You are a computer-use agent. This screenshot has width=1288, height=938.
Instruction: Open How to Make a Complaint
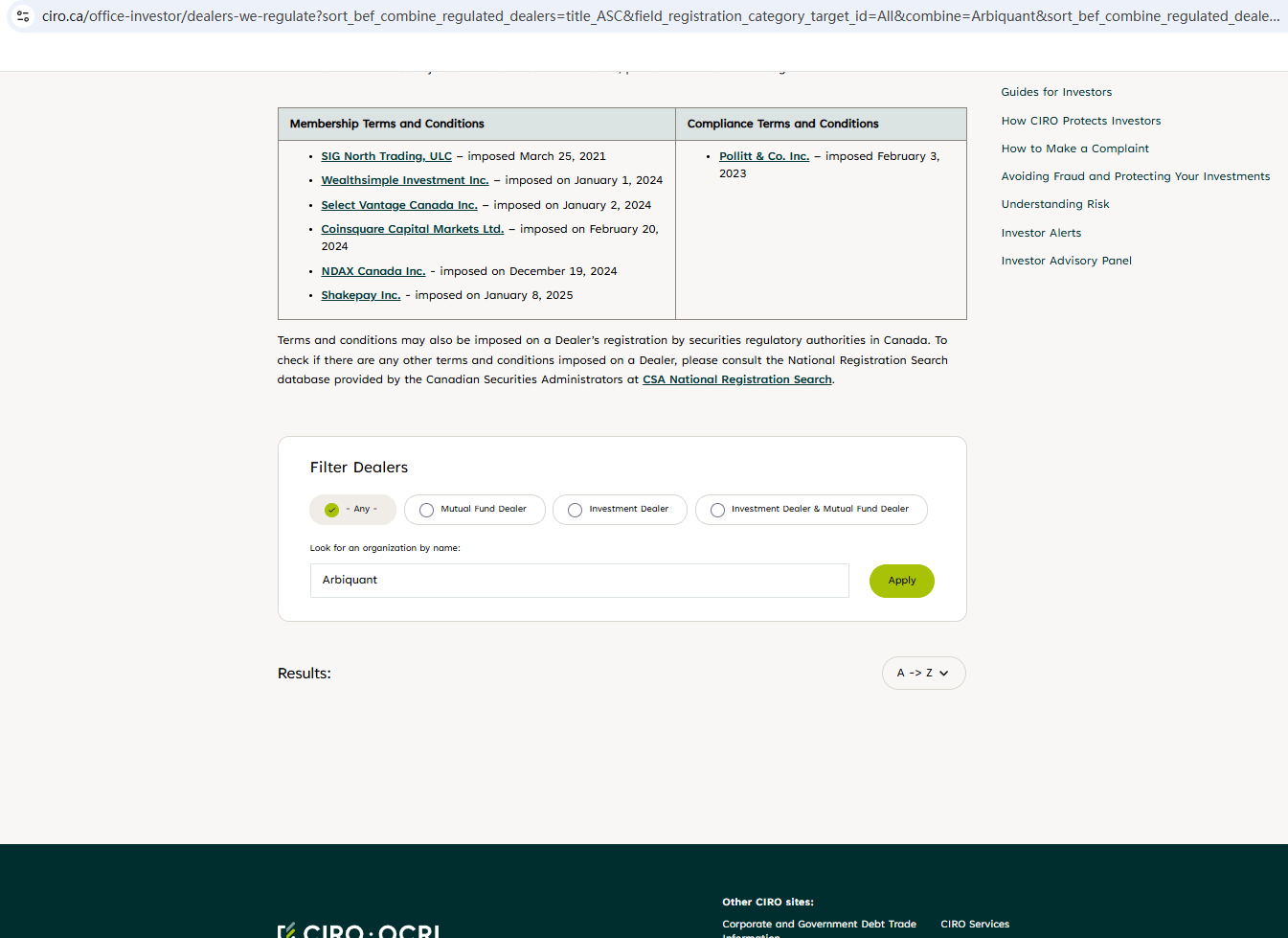click(x=1075, y=149)
